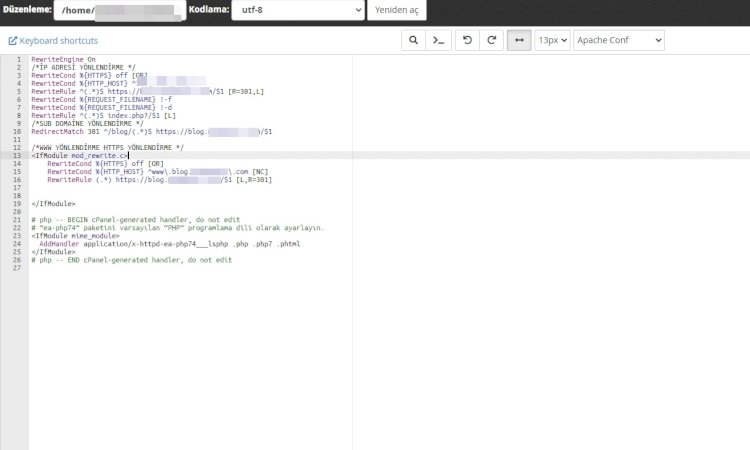Click the external link icon beside Keyboard shortcuts
The height and width of the screenshot is (450, 750).
pos(12,41)
